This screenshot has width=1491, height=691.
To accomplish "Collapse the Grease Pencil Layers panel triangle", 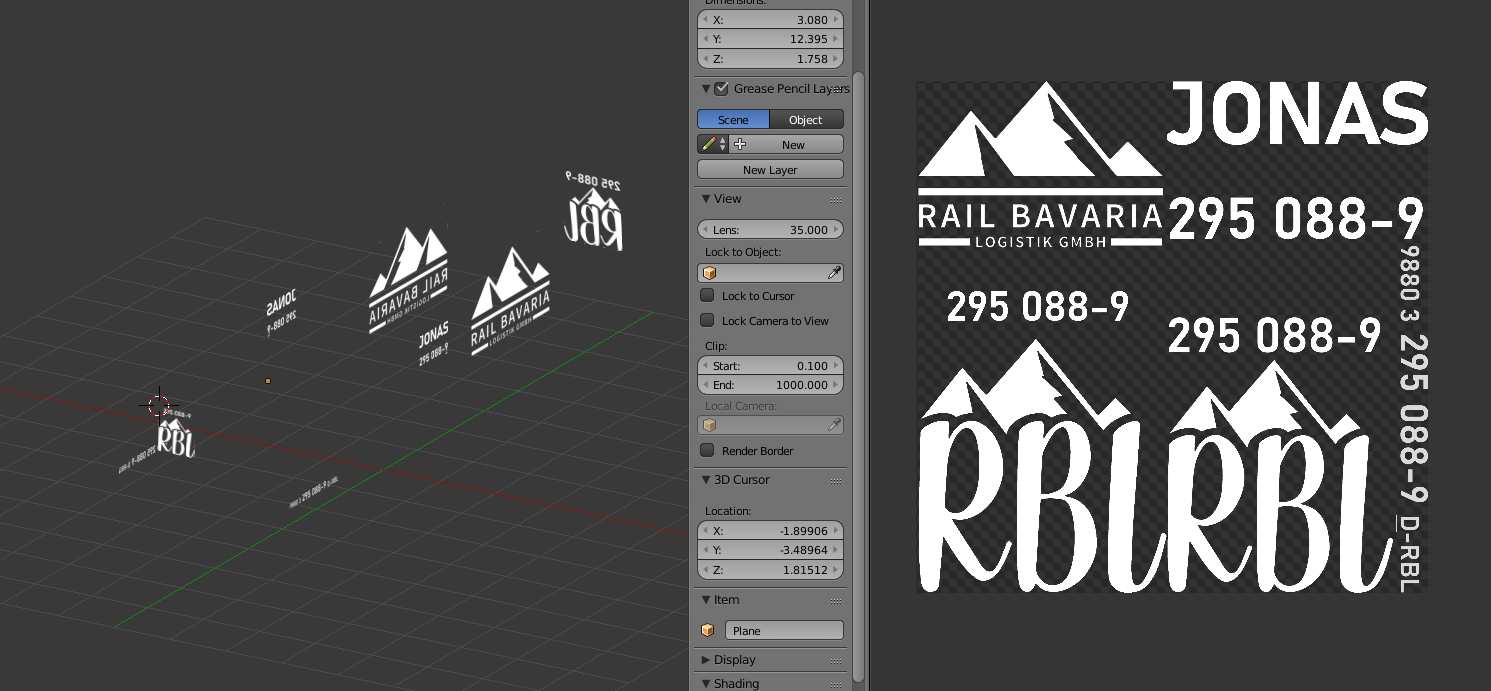I will (x=706, y=89).
